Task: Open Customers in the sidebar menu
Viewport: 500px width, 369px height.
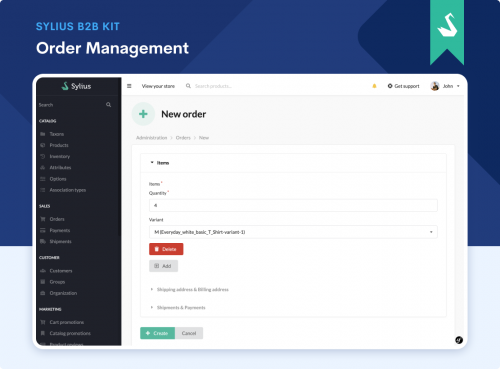Action: pos(61,271)
